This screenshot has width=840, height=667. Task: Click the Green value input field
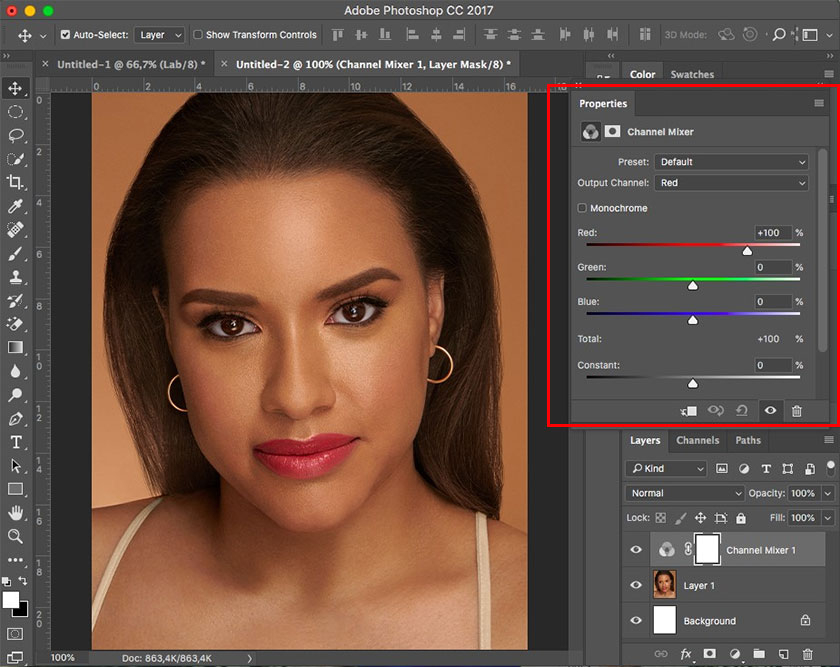(773, 267)
